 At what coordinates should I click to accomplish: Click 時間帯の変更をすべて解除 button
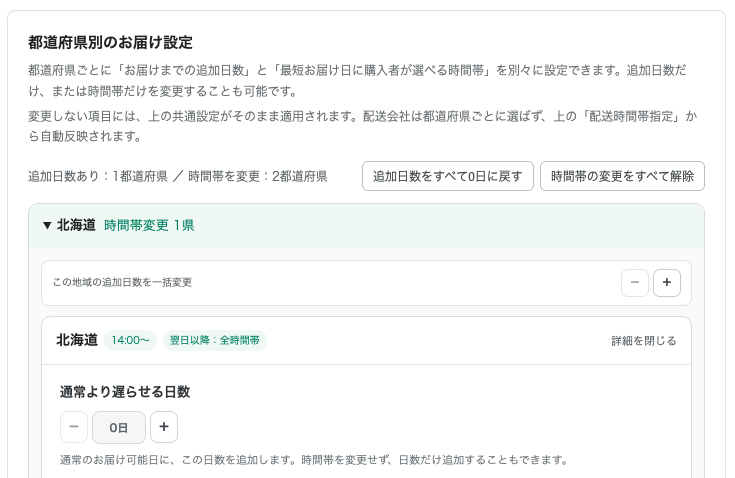[622, 176]
